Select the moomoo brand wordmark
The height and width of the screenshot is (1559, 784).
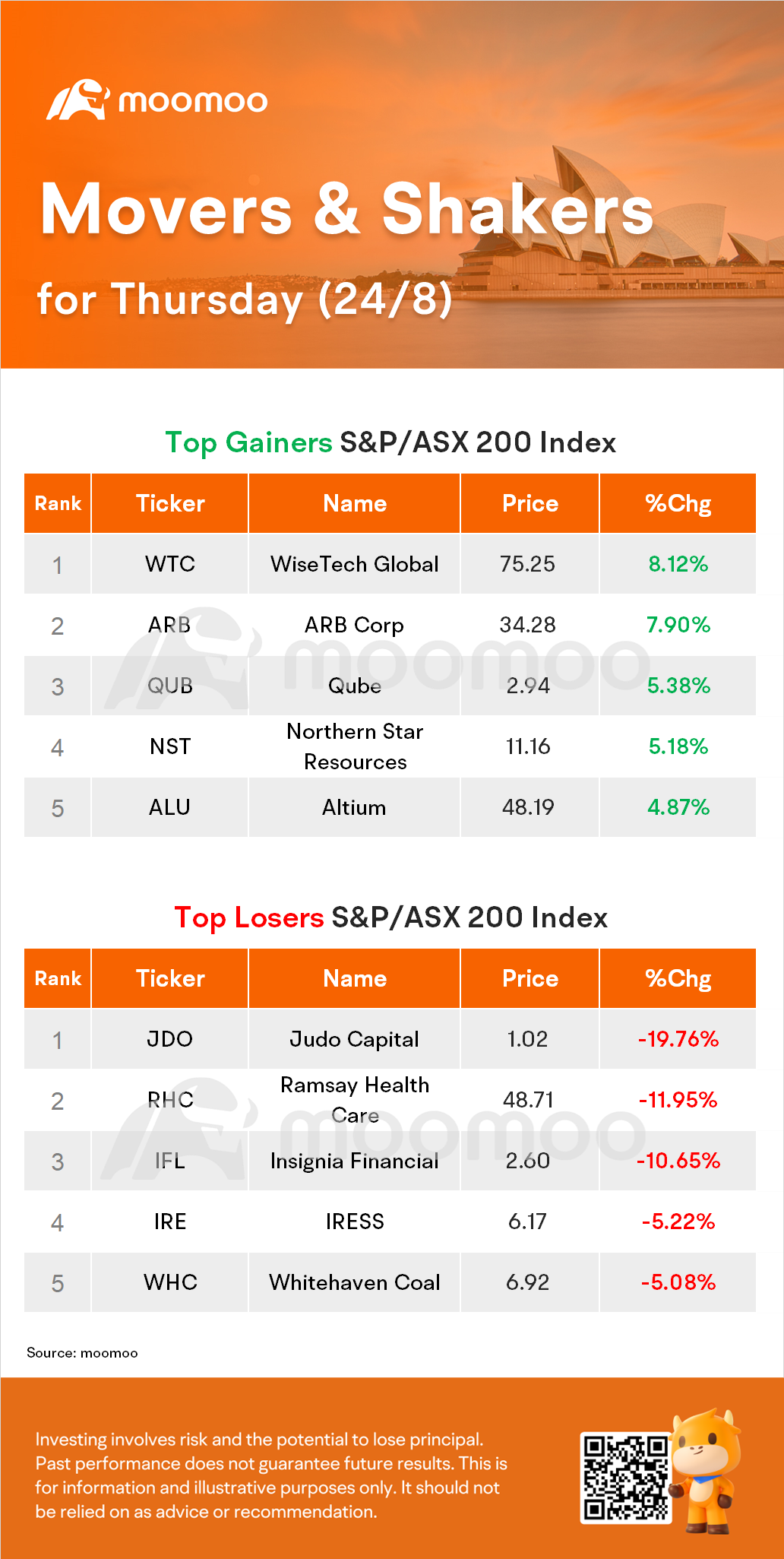193,101
